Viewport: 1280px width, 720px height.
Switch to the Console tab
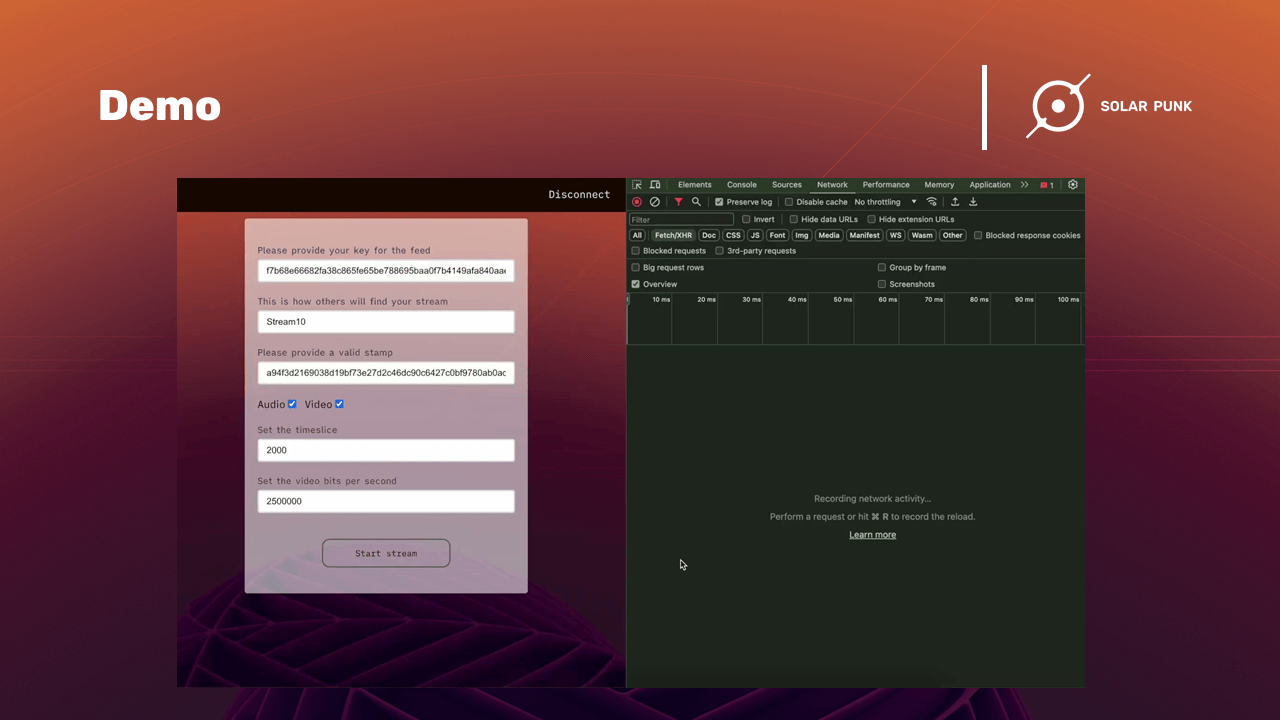[741, 185]
